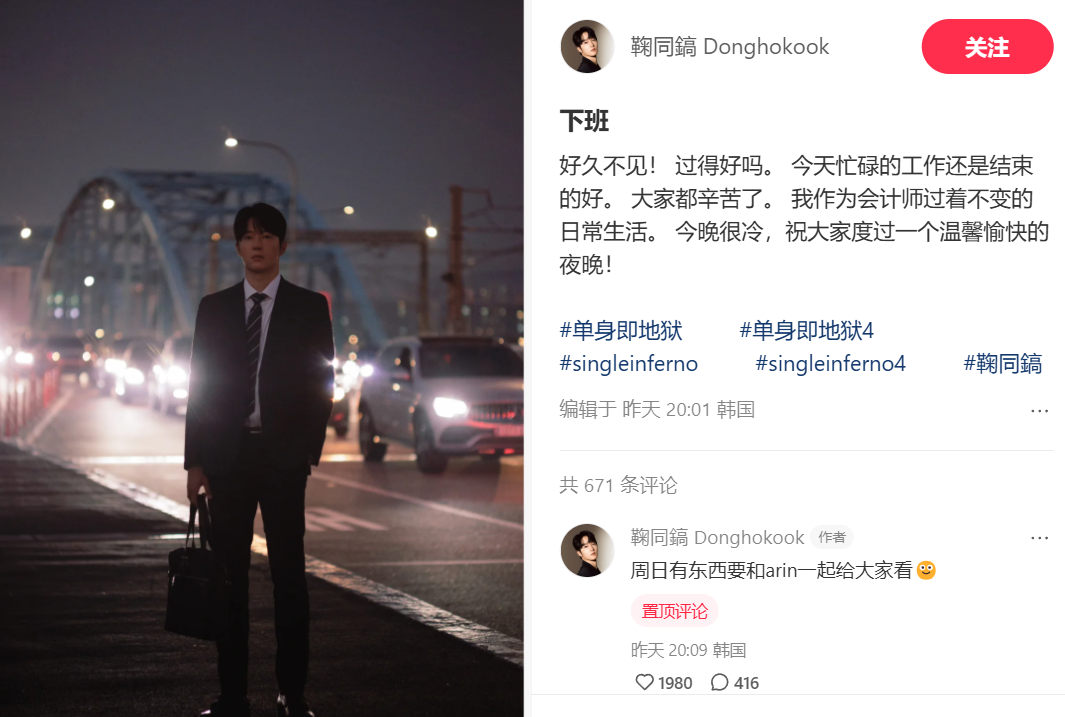Viewport: 1065px width, 717px height.
Task: Click the 共 671 条评论 comments header
Action: tap(618, 485)
